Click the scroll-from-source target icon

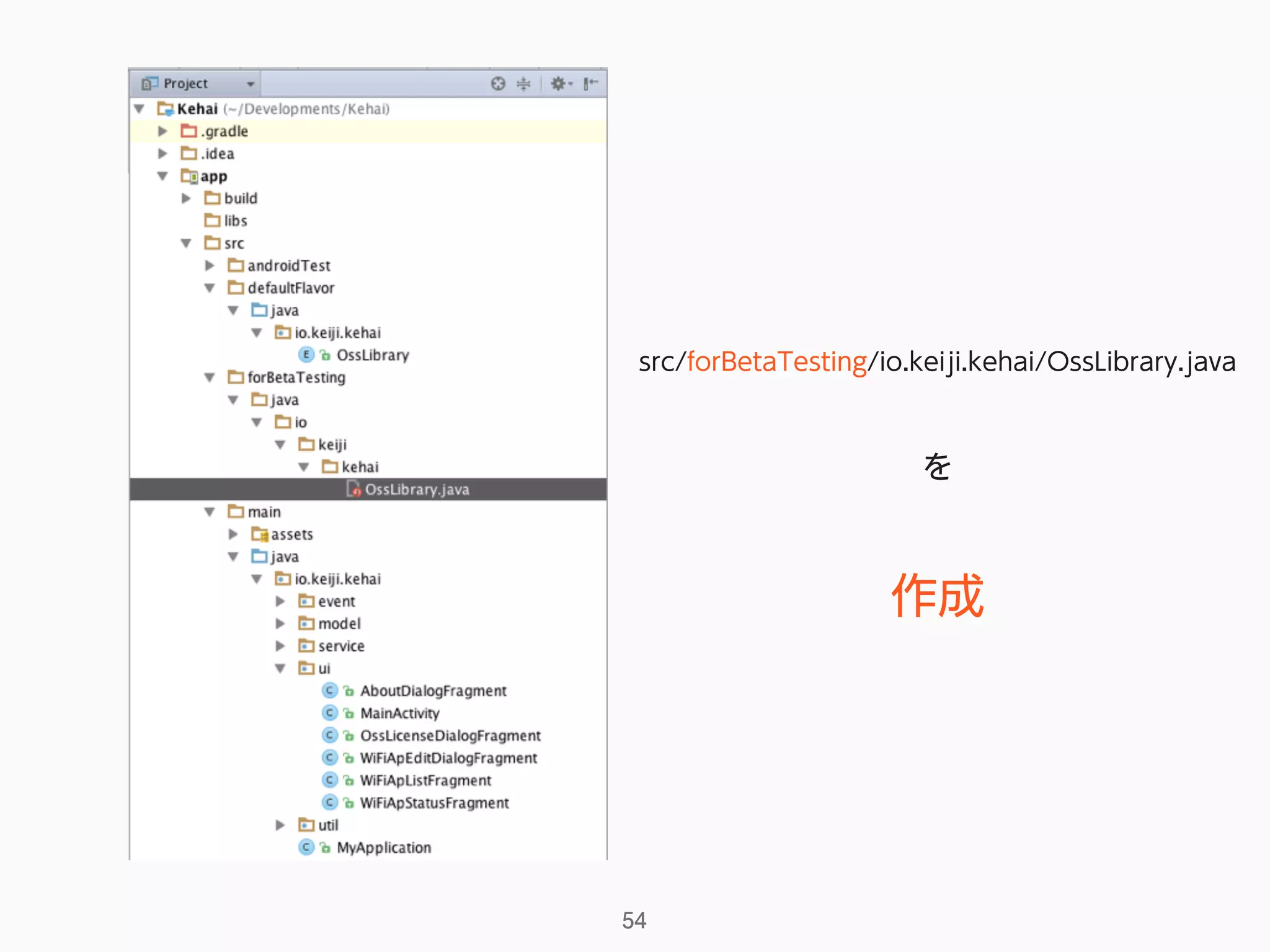(498, 84)
